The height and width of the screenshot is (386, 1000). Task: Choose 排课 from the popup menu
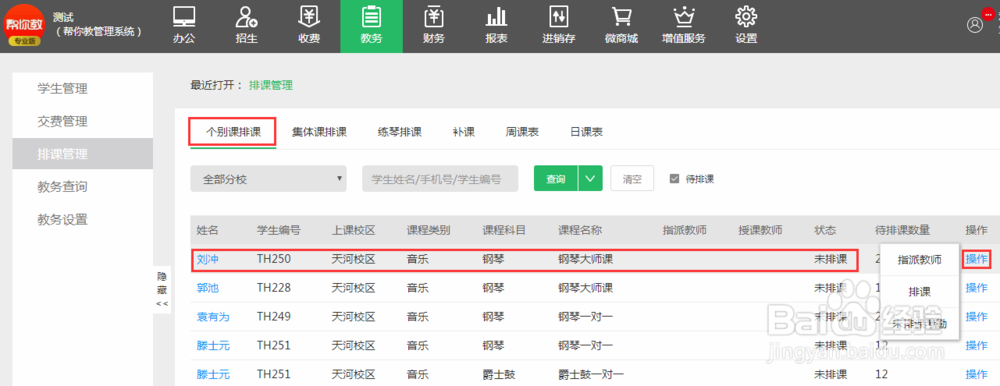point(919,292)
